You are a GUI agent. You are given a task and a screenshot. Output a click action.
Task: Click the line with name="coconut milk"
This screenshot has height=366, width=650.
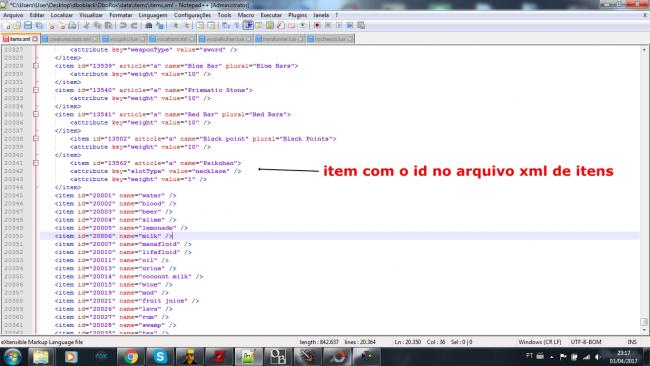coord(129,276)
